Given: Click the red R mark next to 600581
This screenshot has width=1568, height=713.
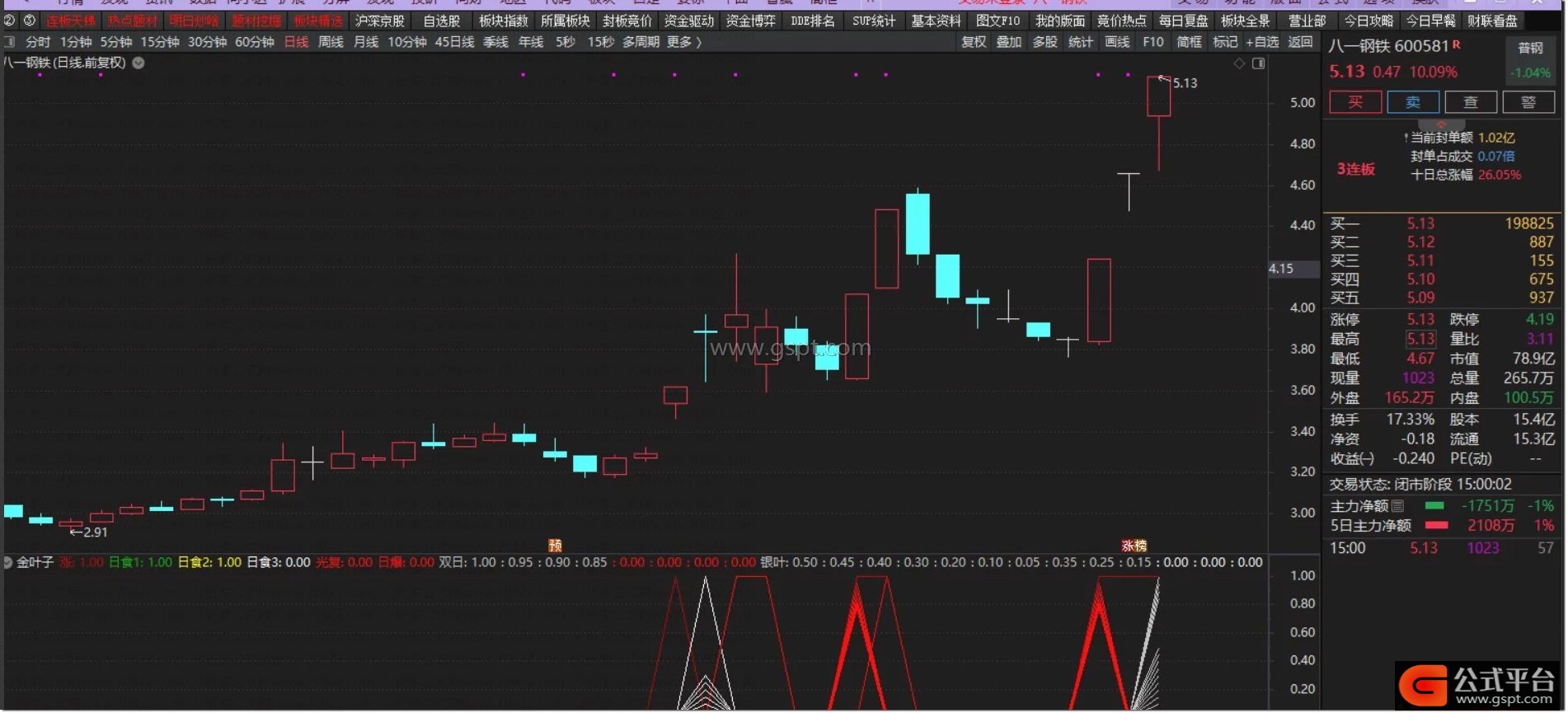Looking at the screenshot, I should [1457, 45].
